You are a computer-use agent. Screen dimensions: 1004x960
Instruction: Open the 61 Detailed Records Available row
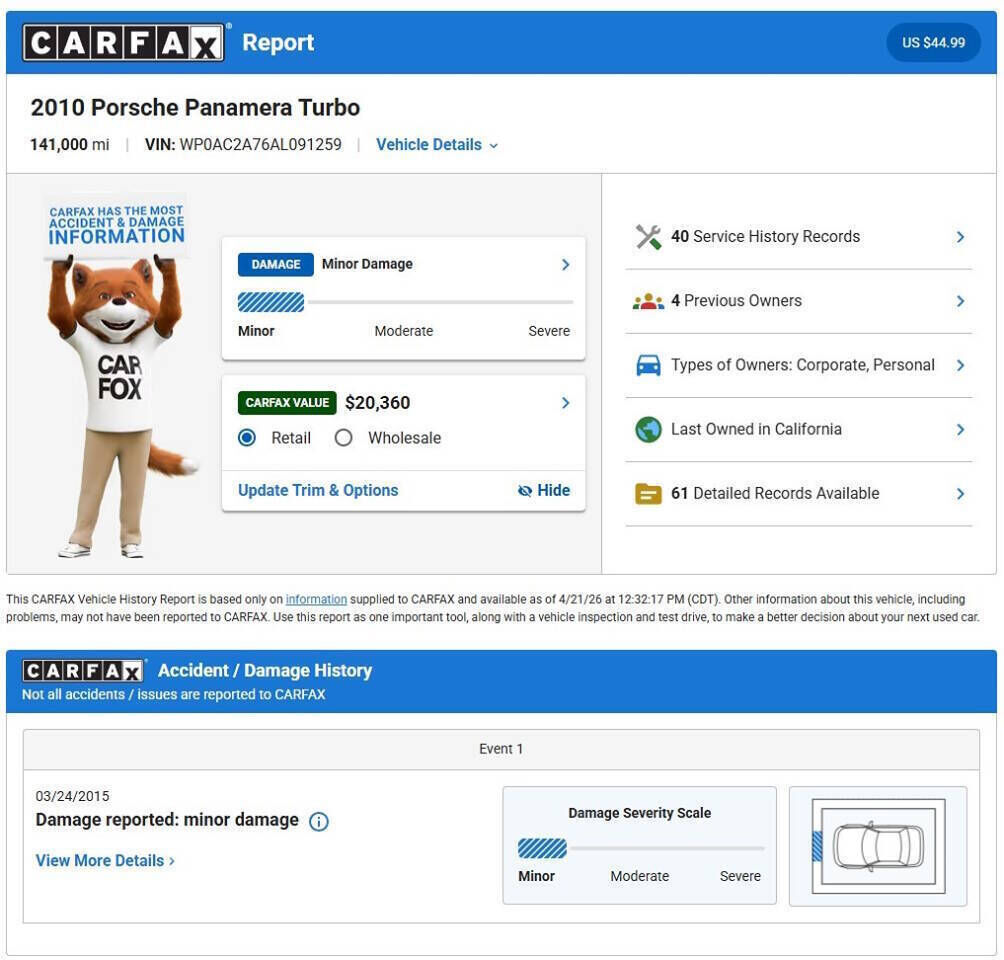960,493
